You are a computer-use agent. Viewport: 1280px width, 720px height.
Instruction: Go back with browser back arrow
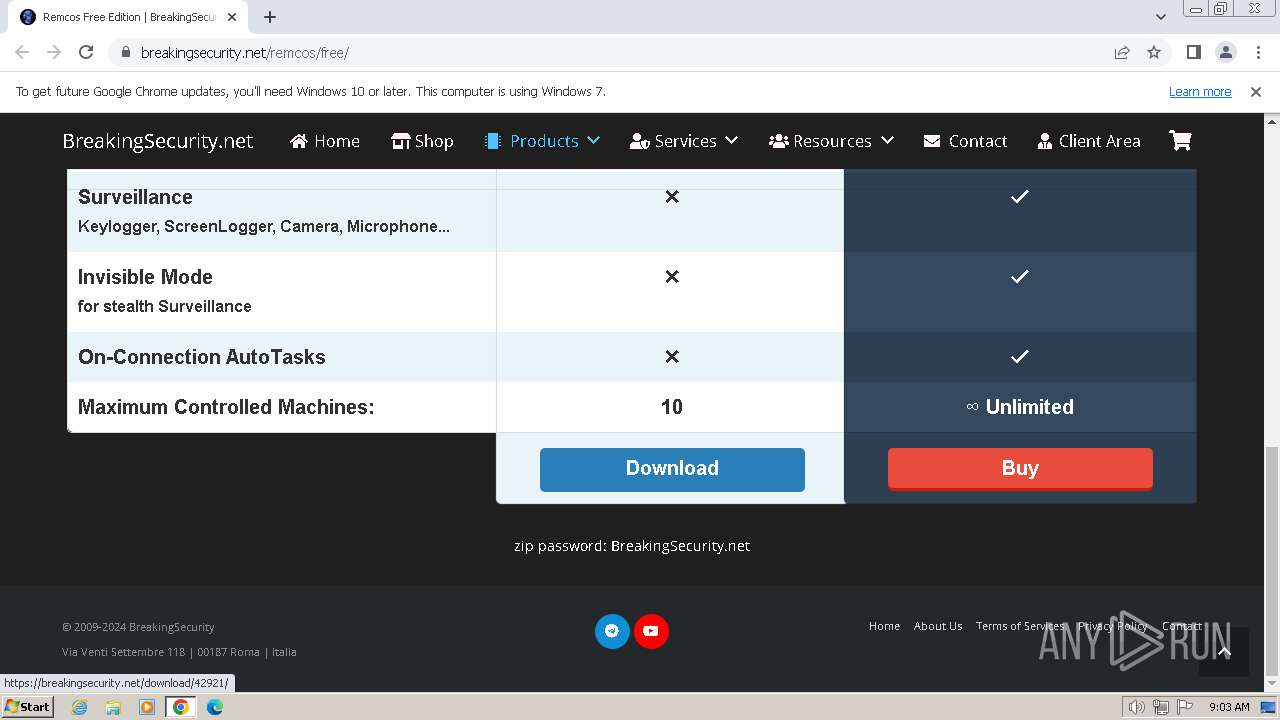(22, 52)
